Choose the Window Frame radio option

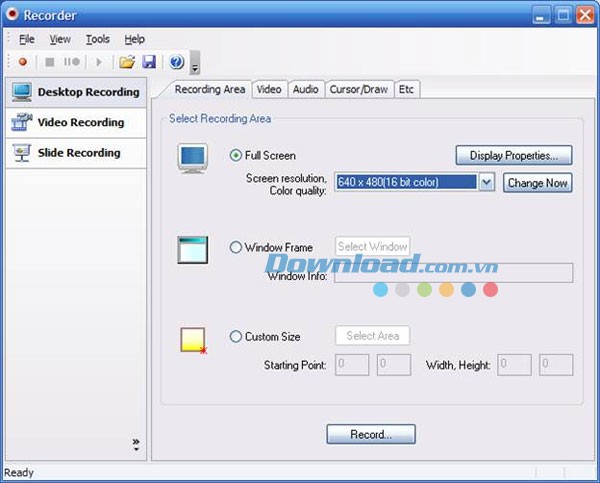coord(236,247)
